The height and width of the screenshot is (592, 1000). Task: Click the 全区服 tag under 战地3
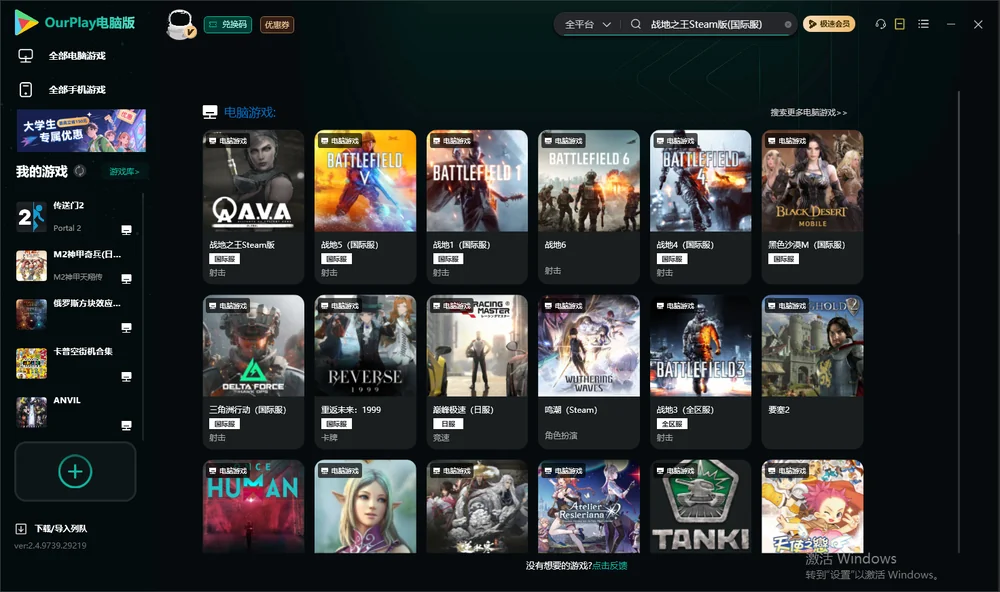pyautogui.click(x=672, y=424)
